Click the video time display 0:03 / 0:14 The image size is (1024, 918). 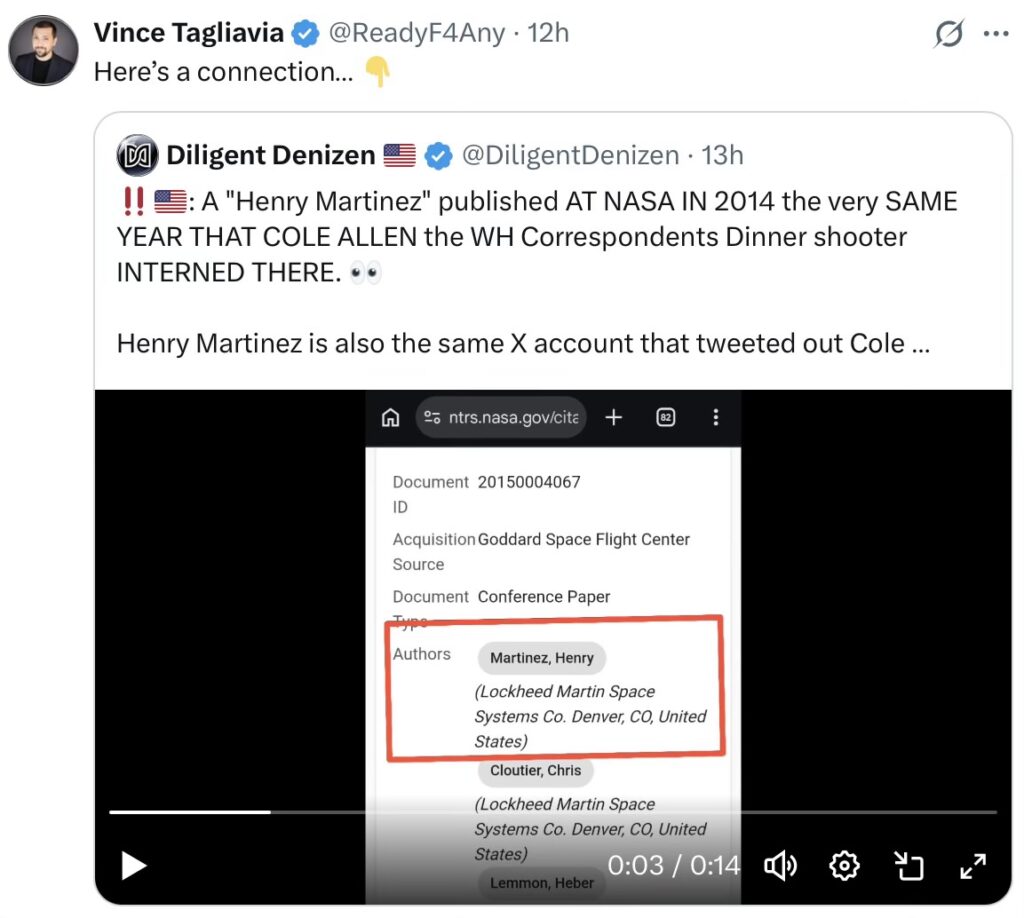click(x=674, y=865)
